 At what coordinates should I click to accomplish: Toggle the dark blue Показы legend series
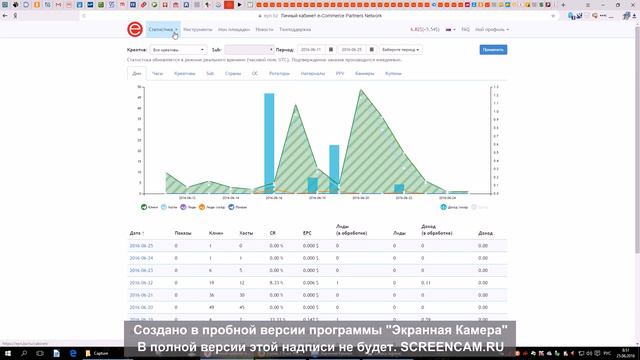click(x=238, y=207)
